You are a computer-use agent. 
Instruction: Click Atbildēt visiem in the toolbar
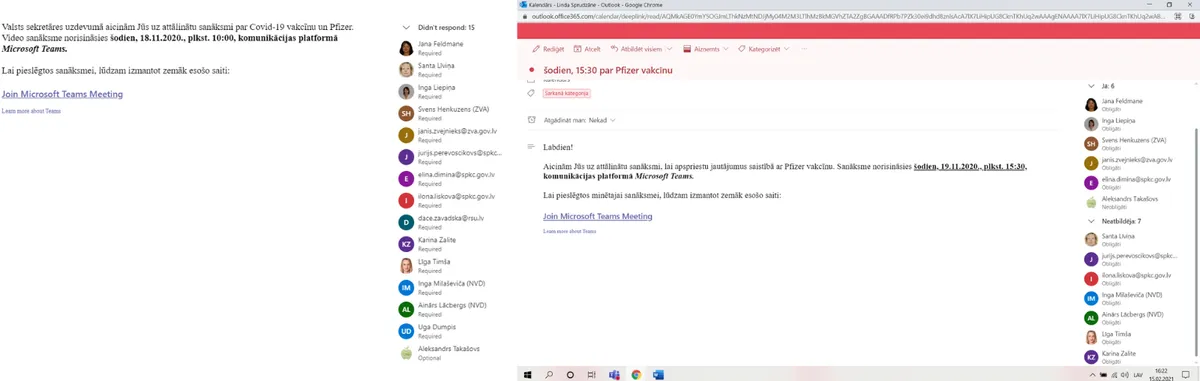[641, 49]
